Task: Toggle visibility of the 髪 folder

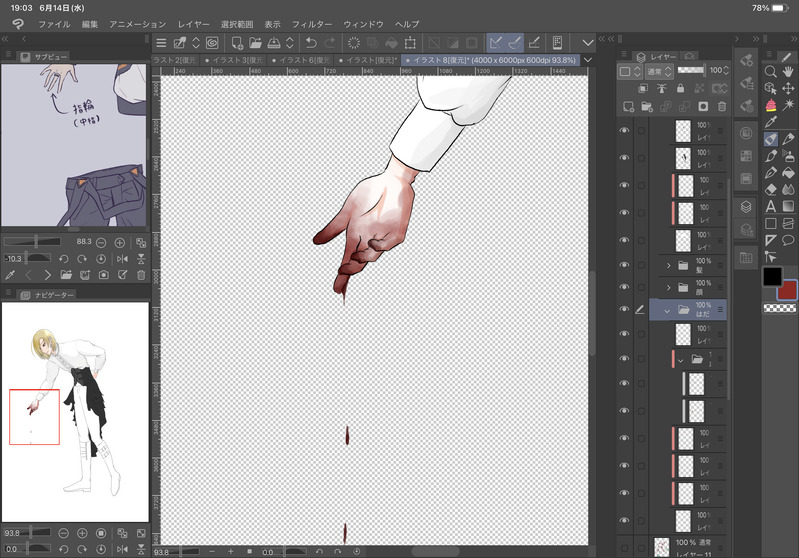Action: (624, 265)
